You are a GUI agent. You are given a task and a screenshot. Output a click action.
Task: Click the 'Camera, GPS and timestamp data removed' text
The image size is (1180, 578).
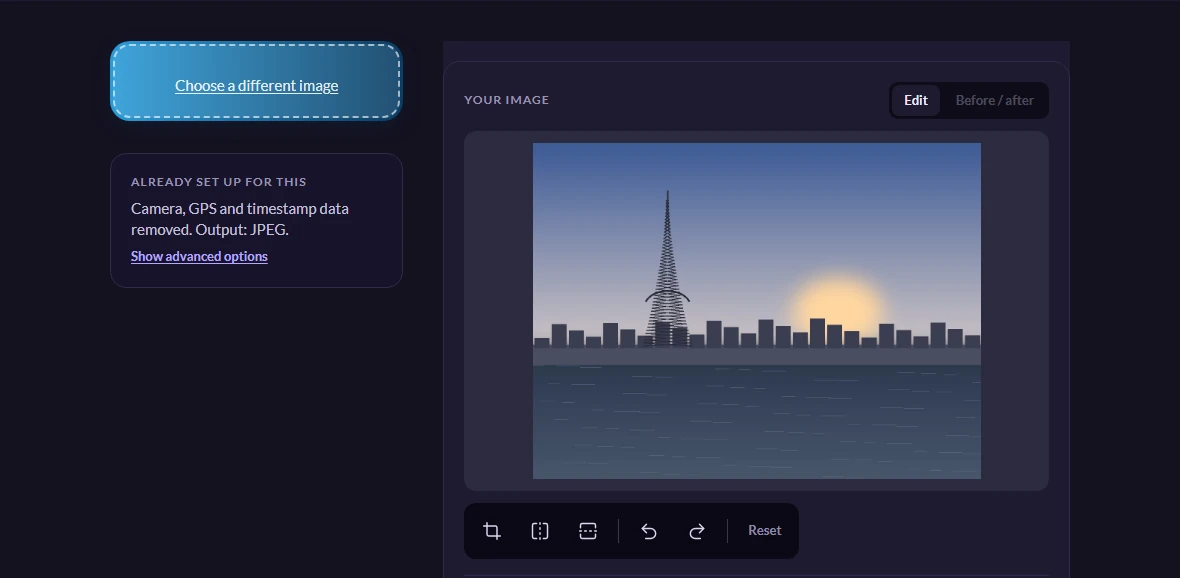(x=240, y=219)
